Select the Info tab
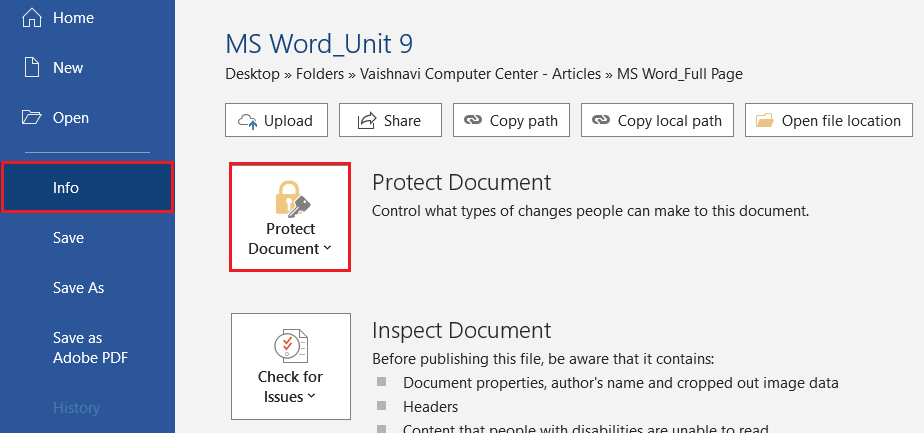 (87, 187)
